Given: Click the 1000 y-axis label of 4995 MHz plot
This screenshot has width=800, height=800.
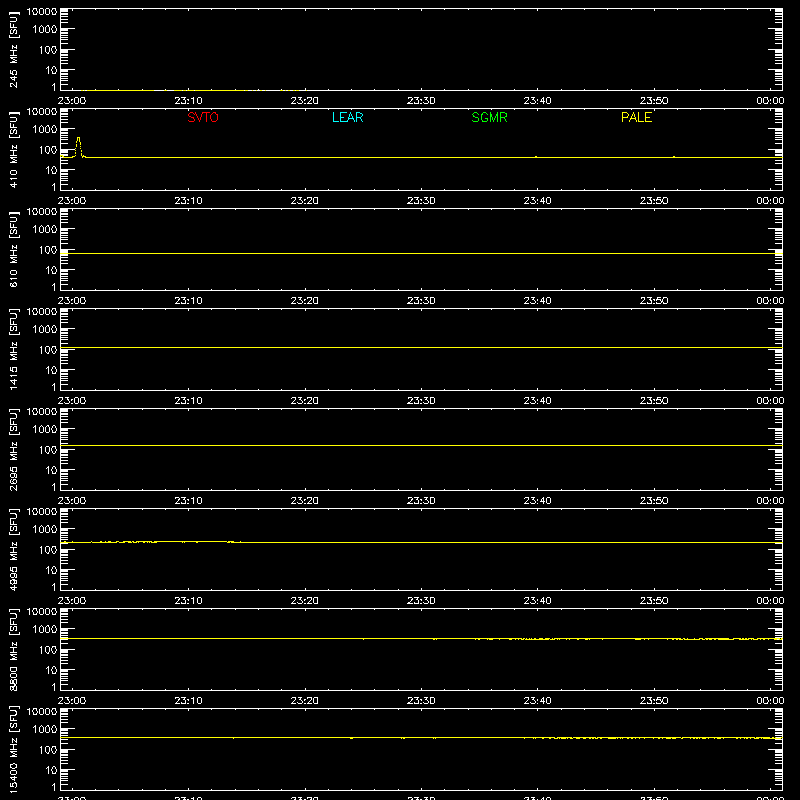Looking at the screenshot, I should pyautogui.click(x=45, y=530).
